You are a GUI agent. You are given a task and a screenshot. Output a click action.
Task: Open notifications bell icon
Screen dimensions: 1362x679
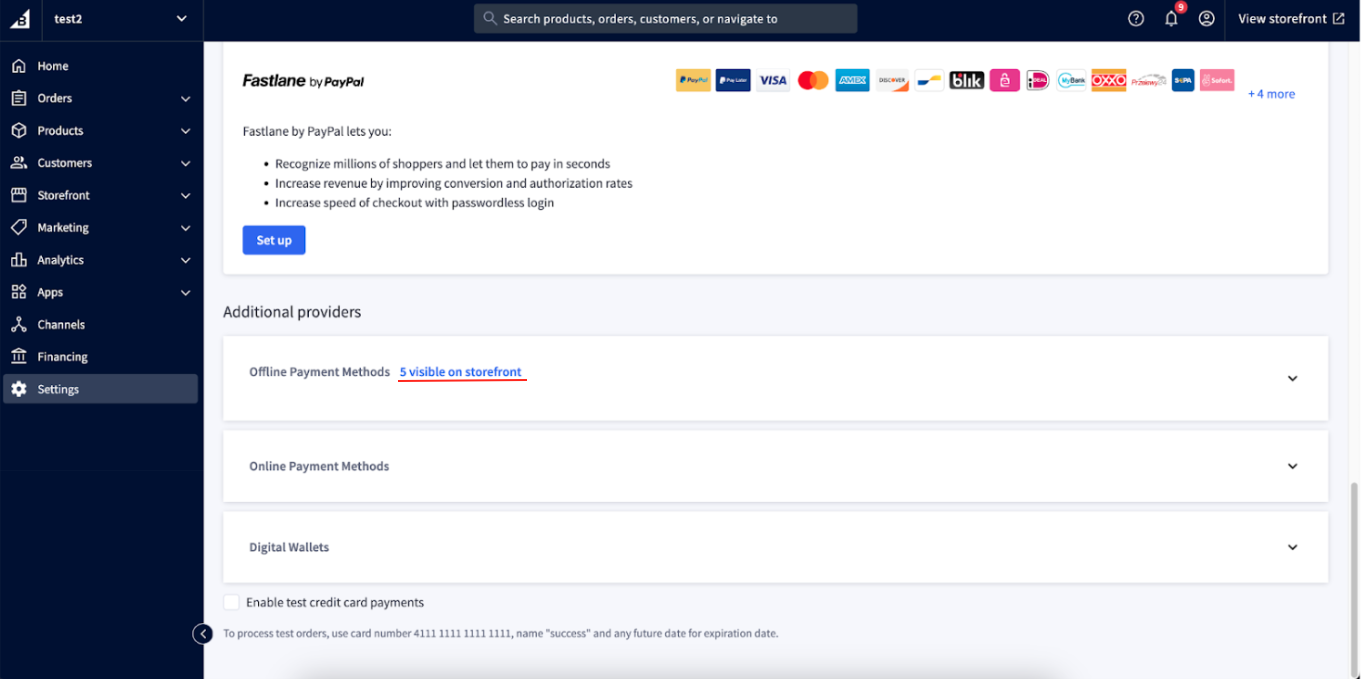pyautogui.click(x=1171, y=18)
